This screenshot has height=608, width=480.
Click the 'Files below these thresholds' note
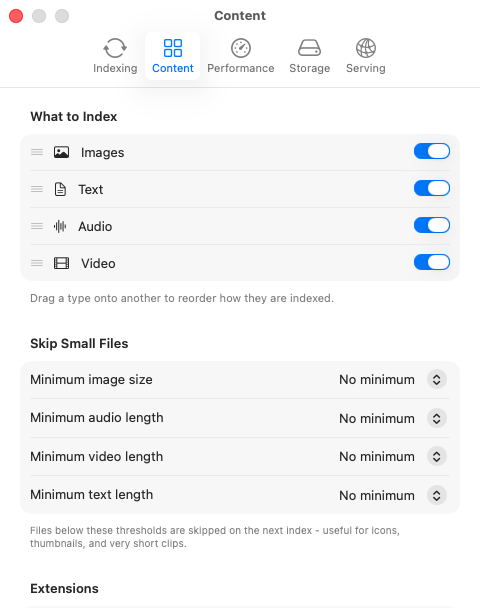tap(215, 537)
